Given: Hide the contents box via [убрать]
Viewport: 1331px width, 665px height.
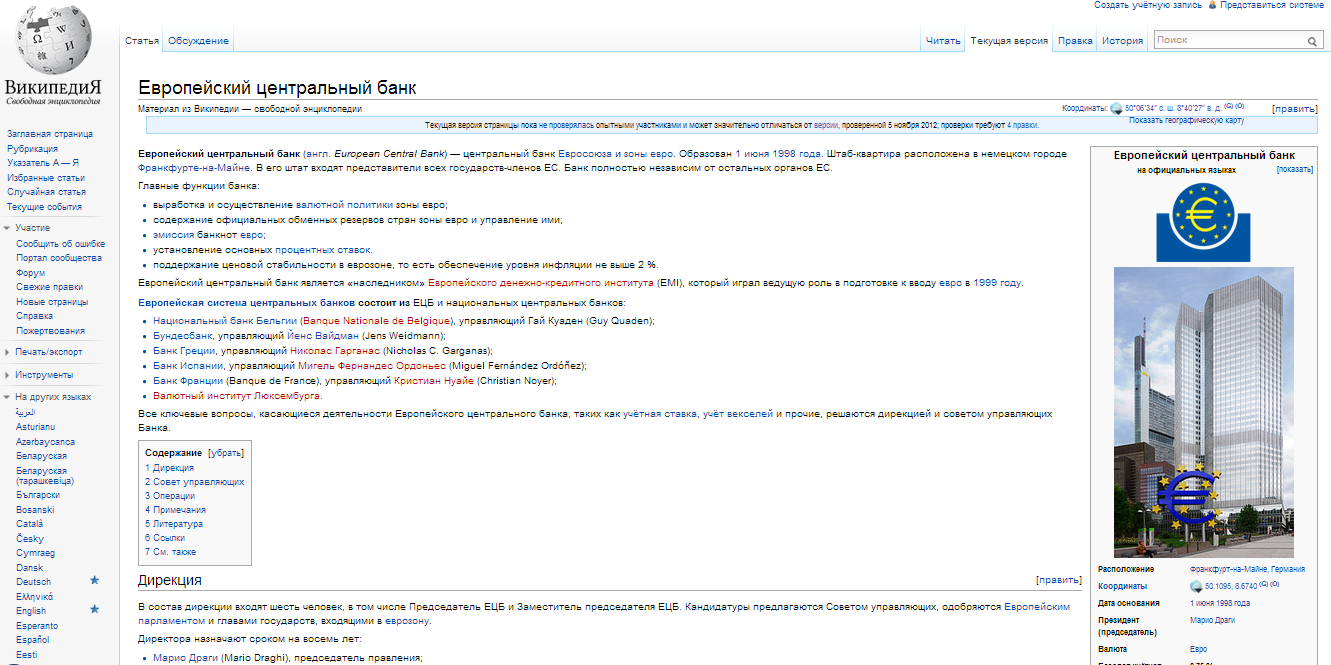Looking at the screenshot, I should (225, 453).
